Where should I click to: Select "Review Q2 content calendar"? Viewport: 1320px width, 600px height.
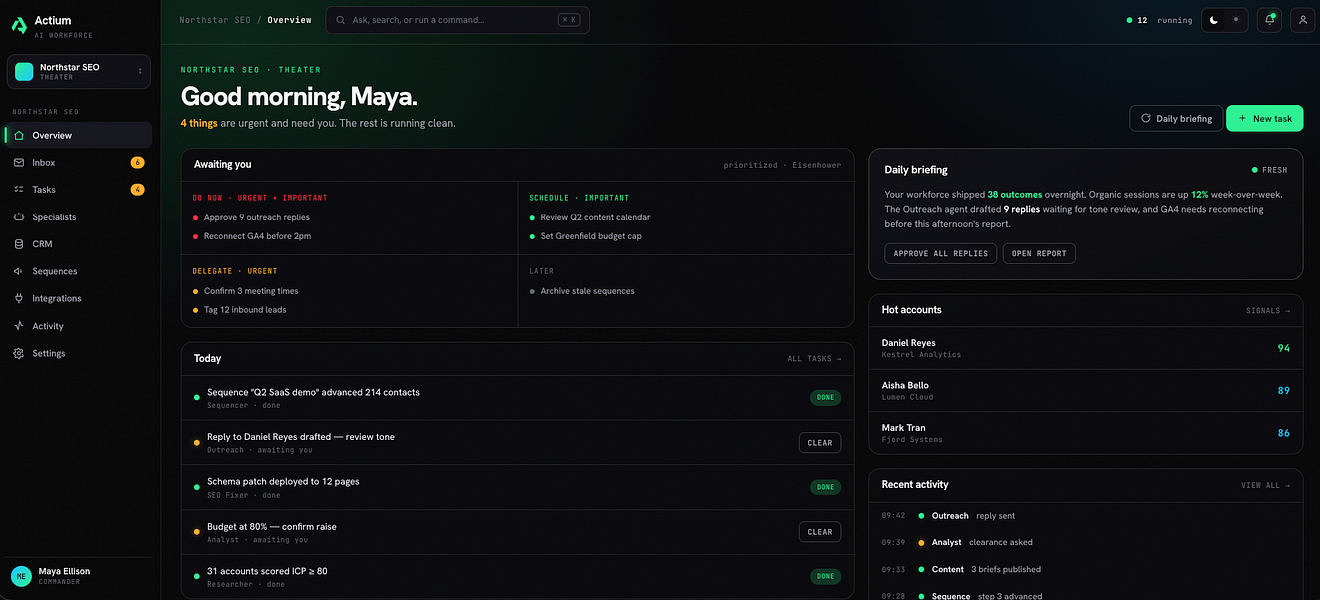coord(596,217)
